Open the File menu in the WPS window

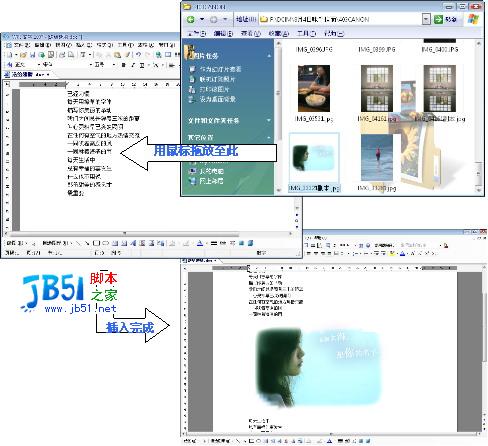(22, 45)
